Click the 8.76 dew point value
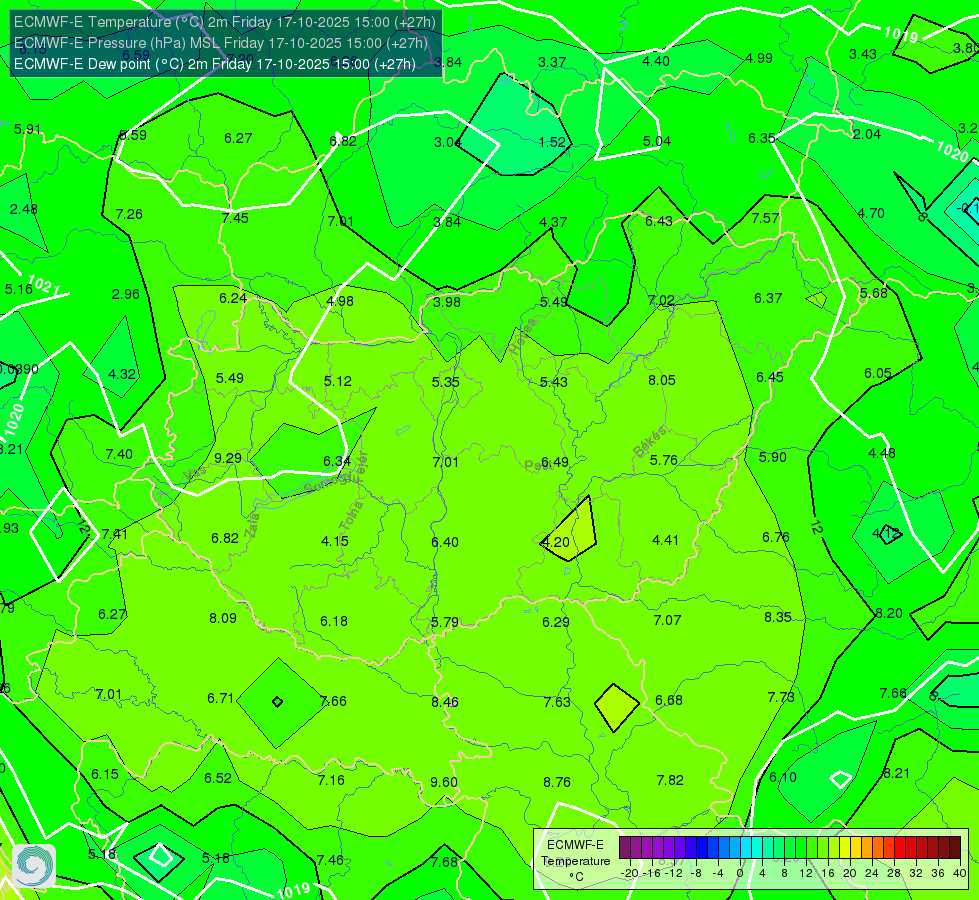 point(556,782)
